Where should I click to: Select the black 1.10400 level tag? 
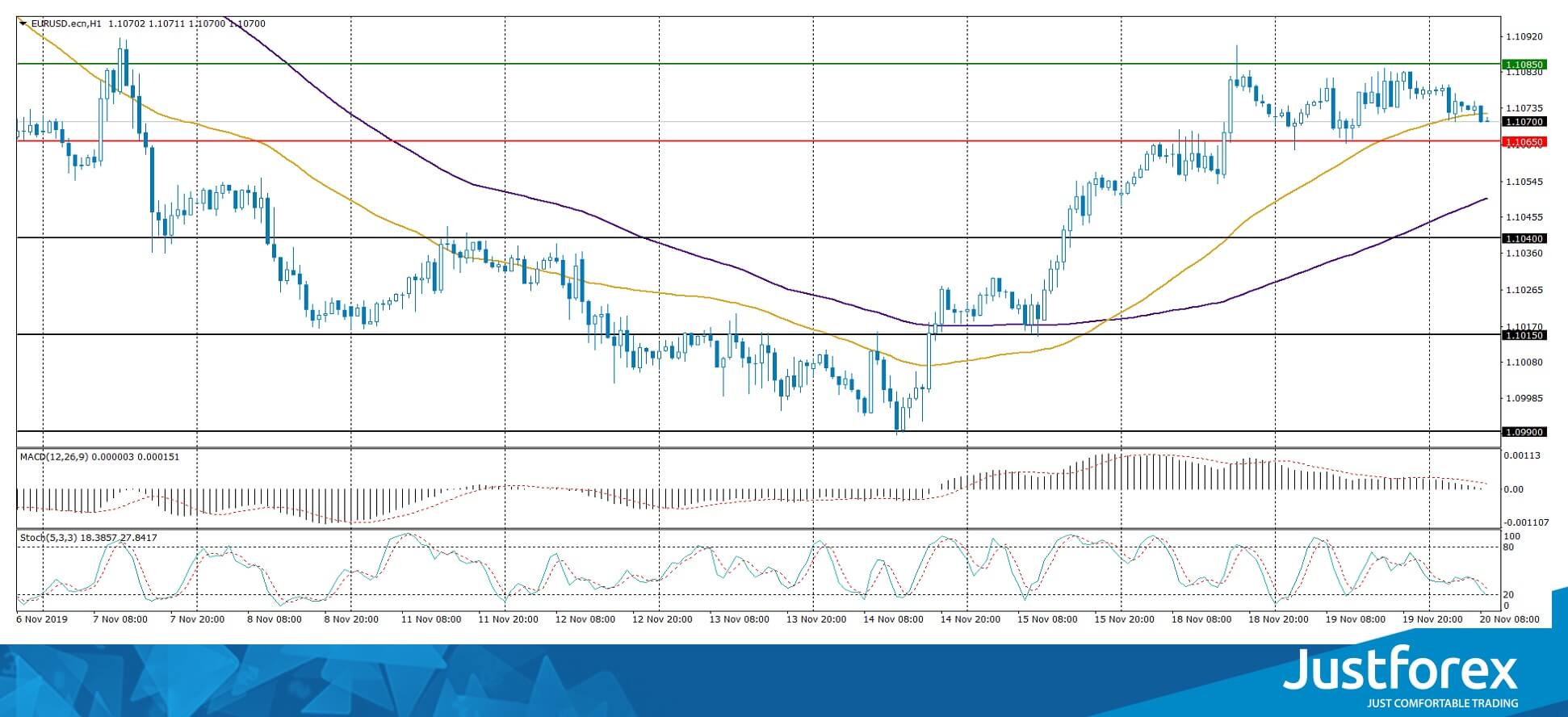point(1524,239)
